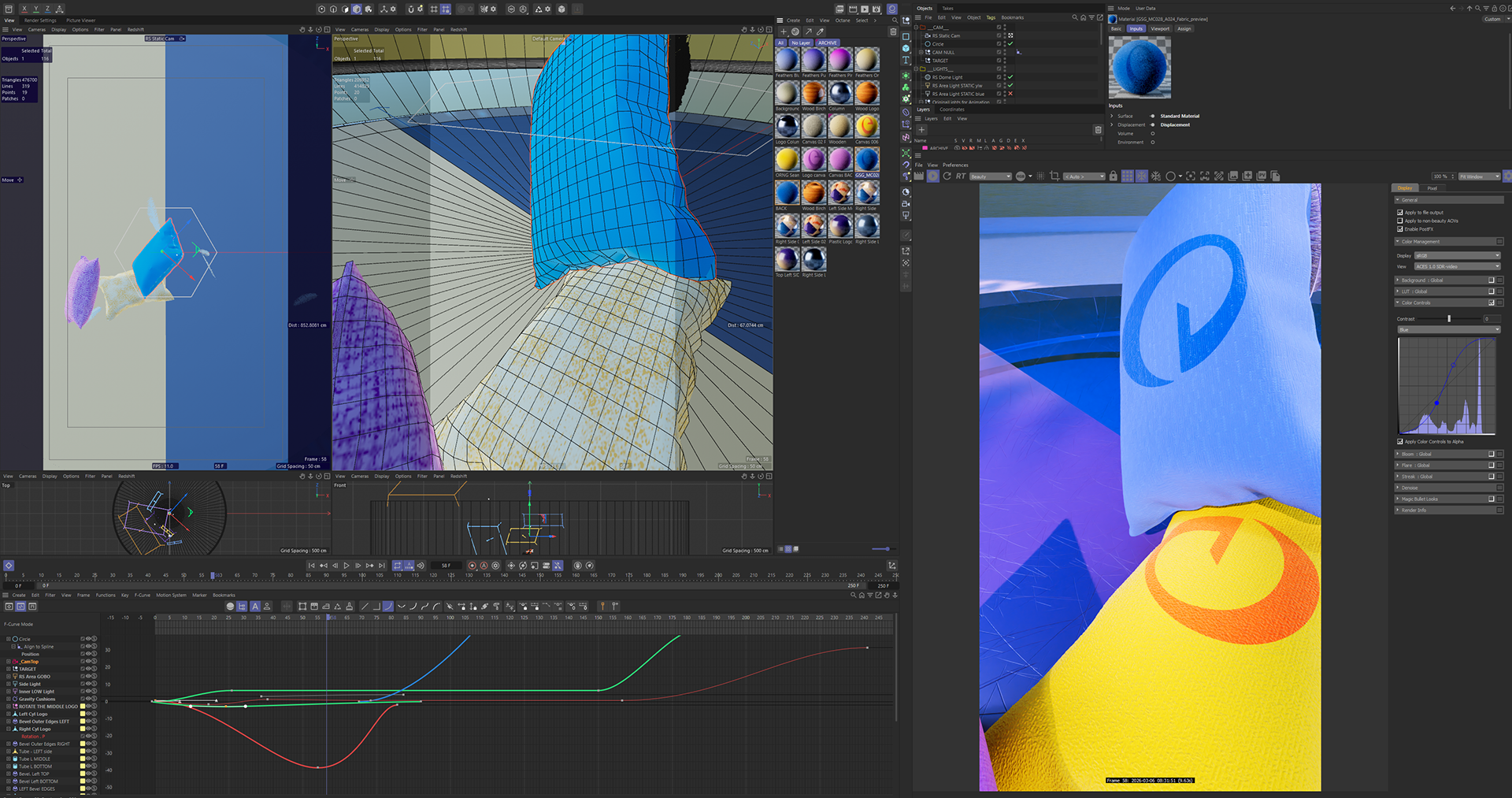The height and width of the screenshot is (798, 1512).
Task: Add a new layer with plus icon
Action: coord(921,129)
